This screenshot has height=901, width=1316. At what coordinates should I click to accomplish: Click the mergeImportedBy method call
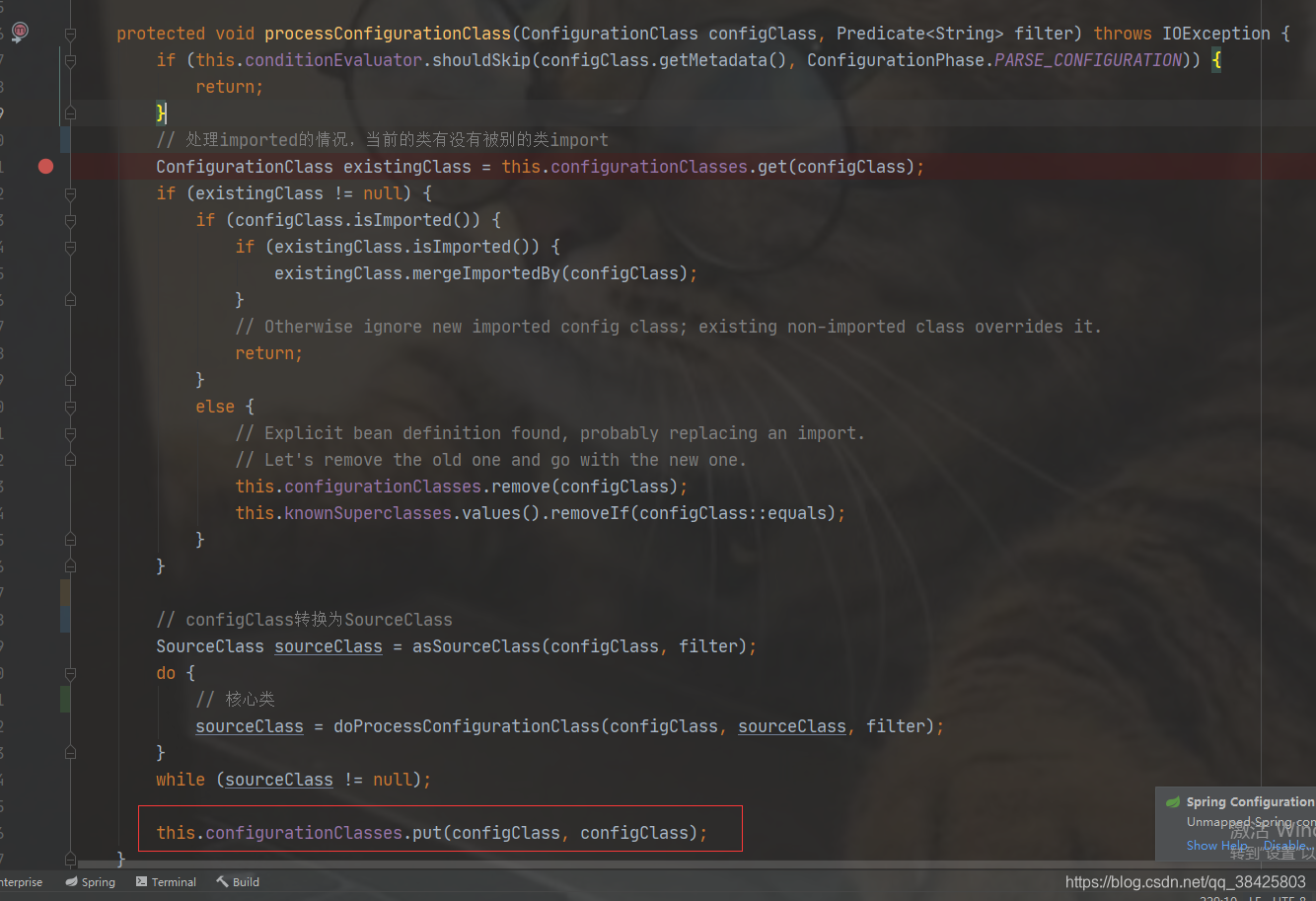point(486,273)
